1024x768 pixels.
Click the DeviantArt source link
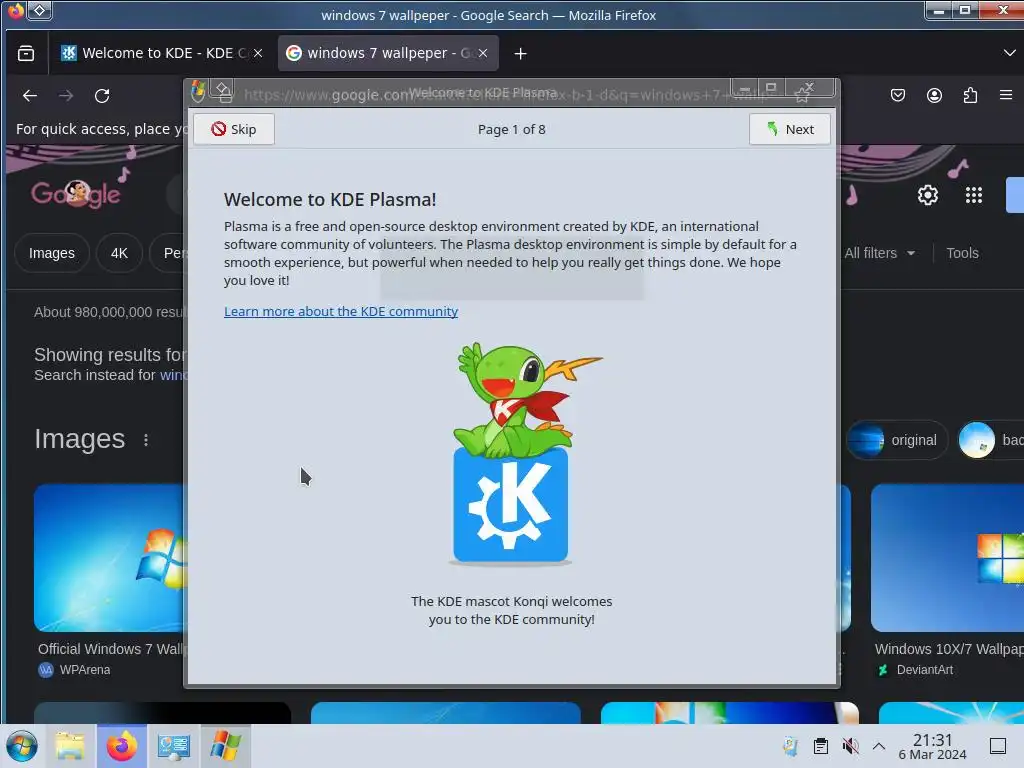click(916, 669)
